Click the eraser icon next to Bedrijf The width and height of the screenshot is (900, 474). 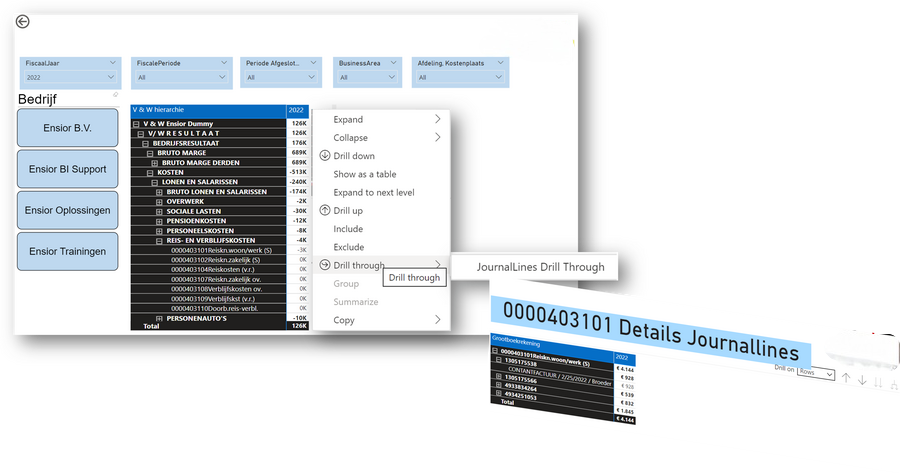(116, 95)
